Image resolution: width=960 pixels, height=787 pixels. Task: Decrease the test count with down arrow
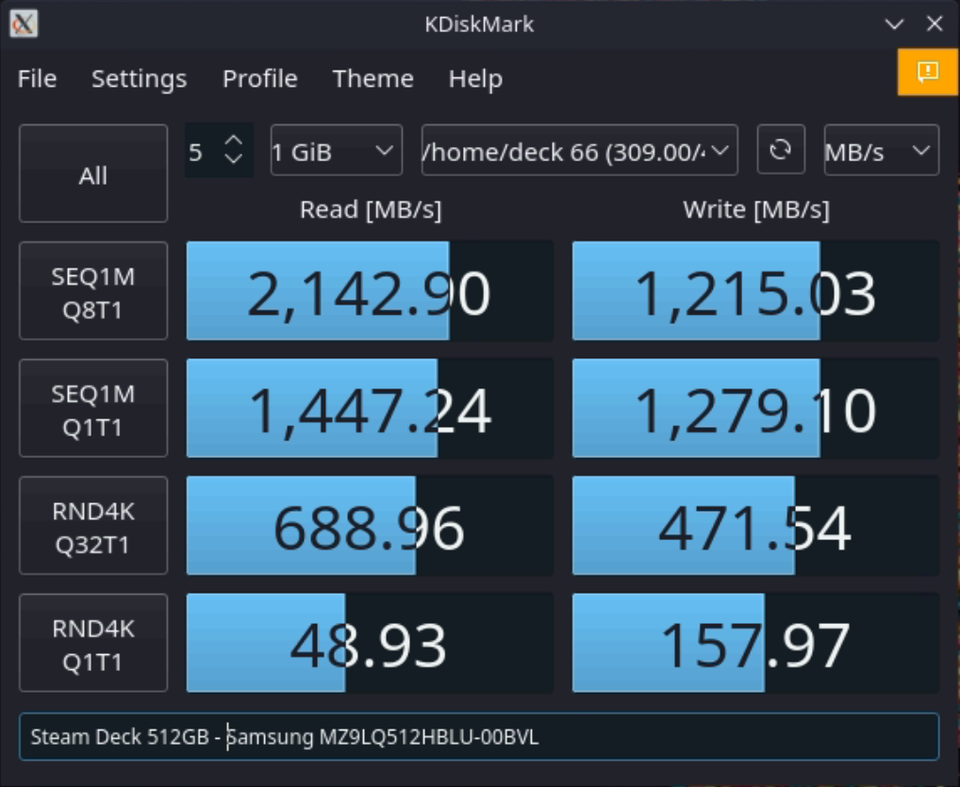[234, 160]
